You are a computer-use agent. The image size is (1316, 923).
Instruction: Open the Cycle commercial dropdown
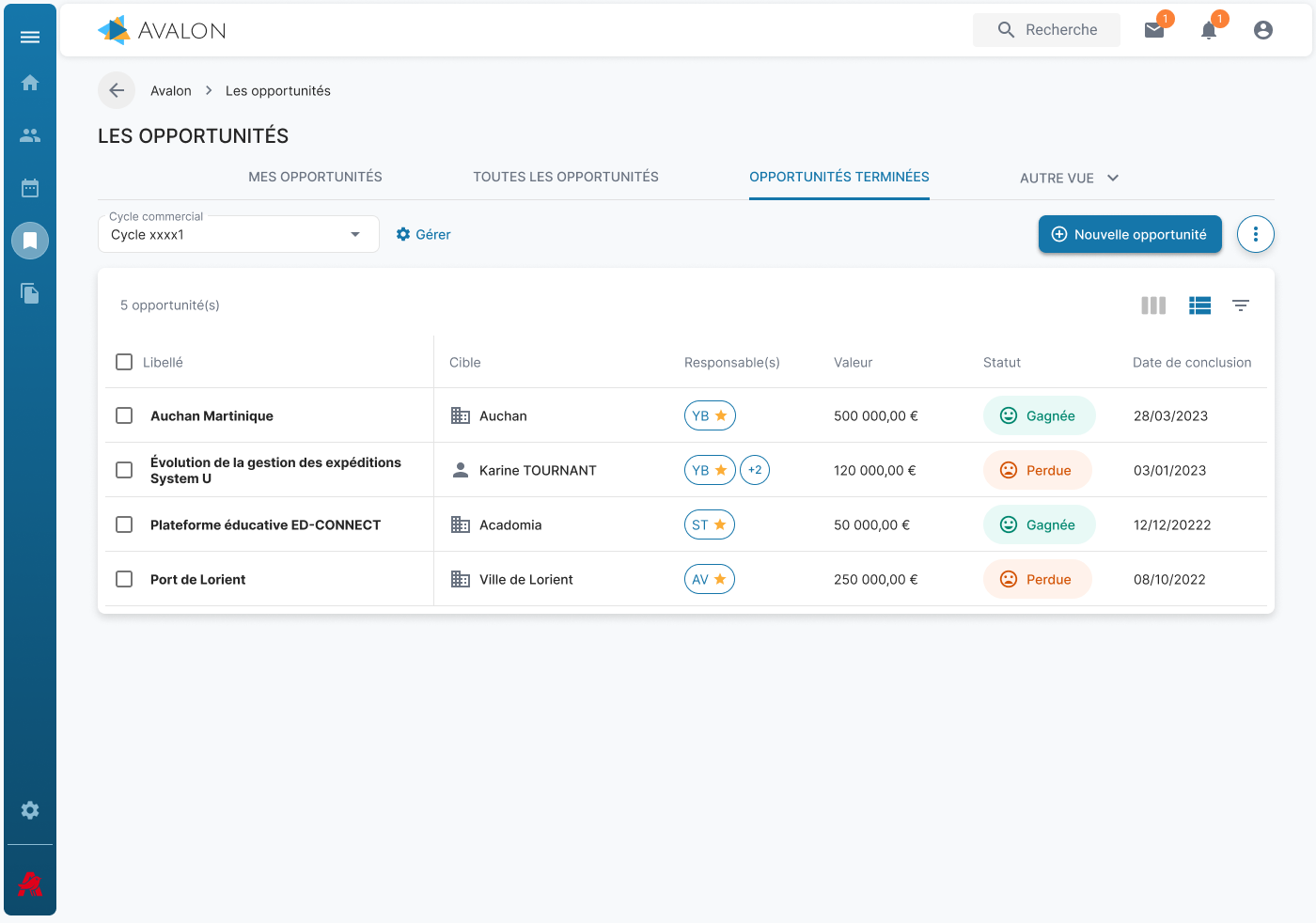[238, 235]
